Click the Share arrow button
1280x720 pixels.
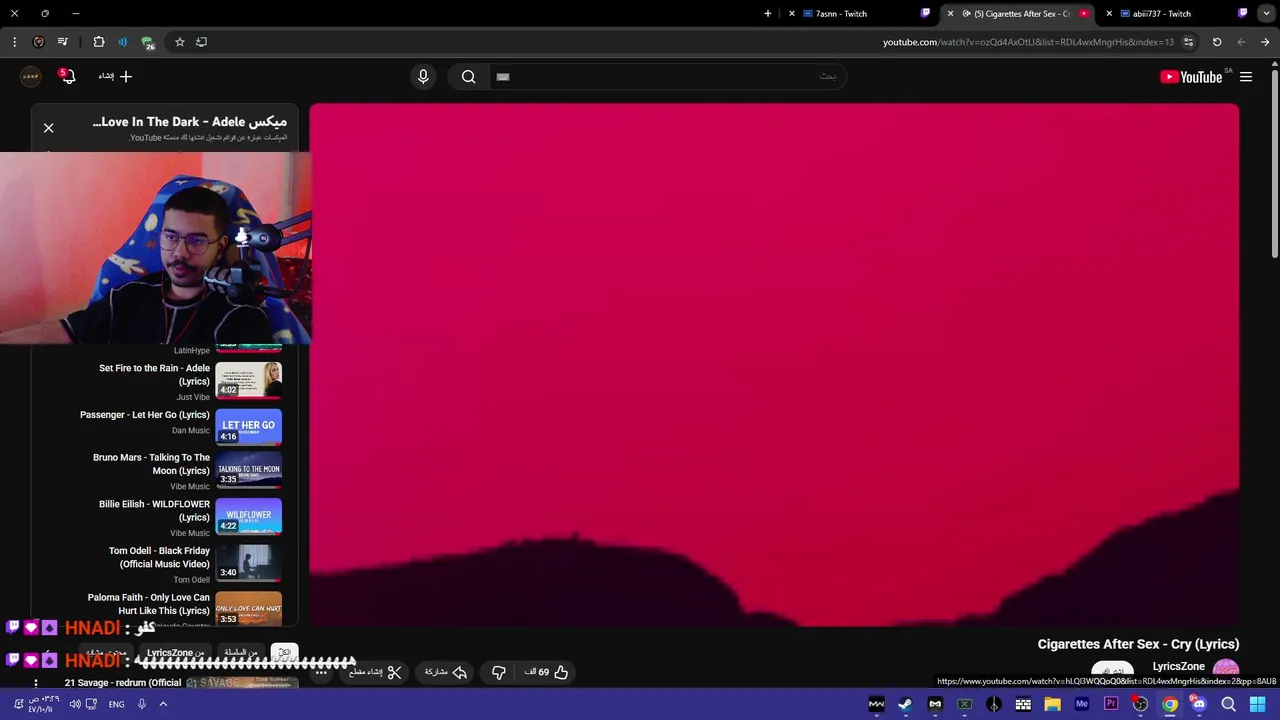(x=446, y=672)
